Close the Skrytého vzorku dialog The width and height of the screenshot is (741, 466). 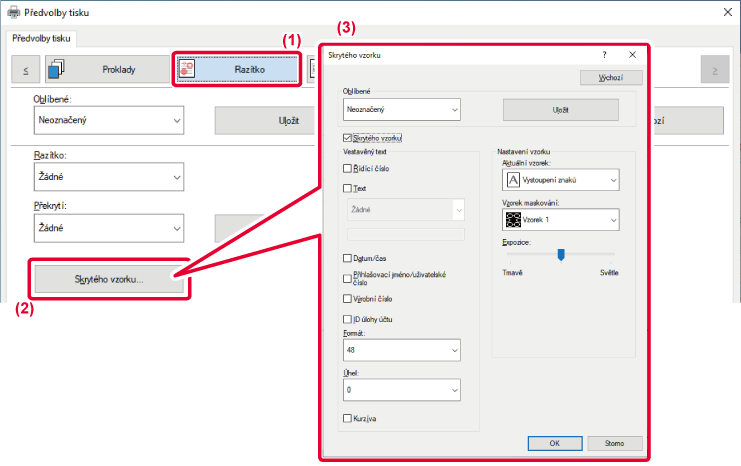(632, 56)
